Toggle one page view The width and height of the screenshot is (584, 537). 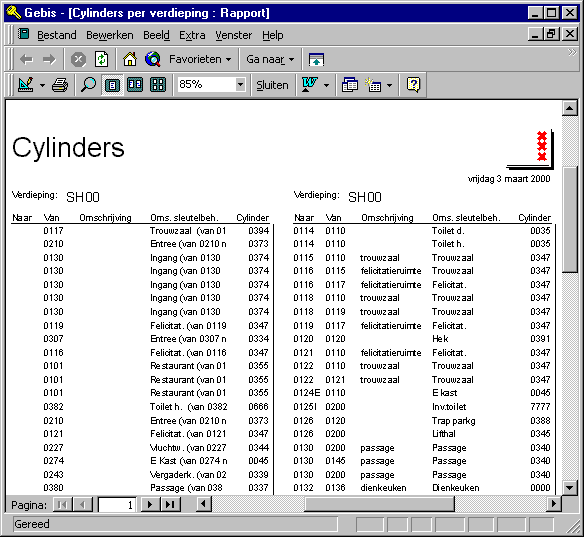pyautogui.click(x=112, y=85)
